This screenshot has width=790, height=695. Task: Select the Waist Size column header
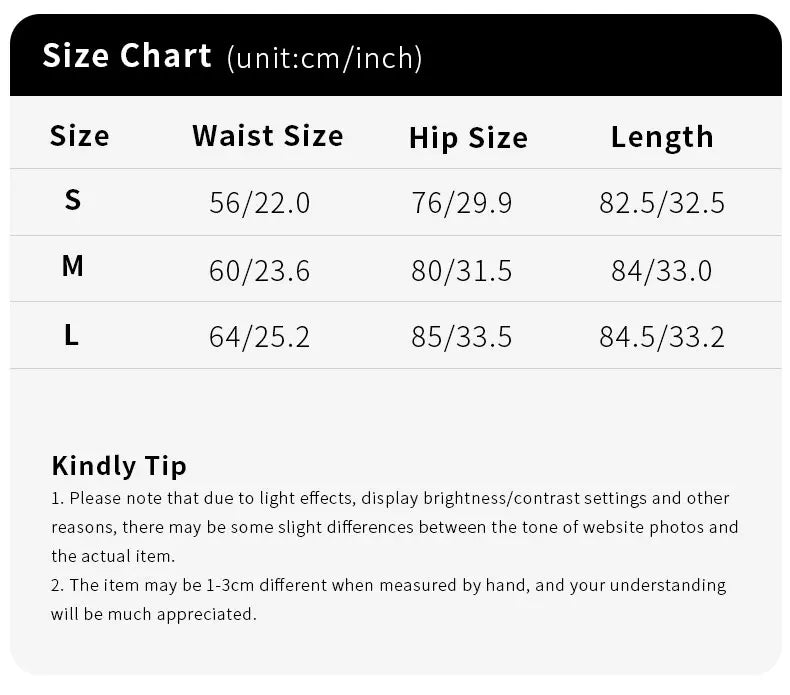point(268,136)
